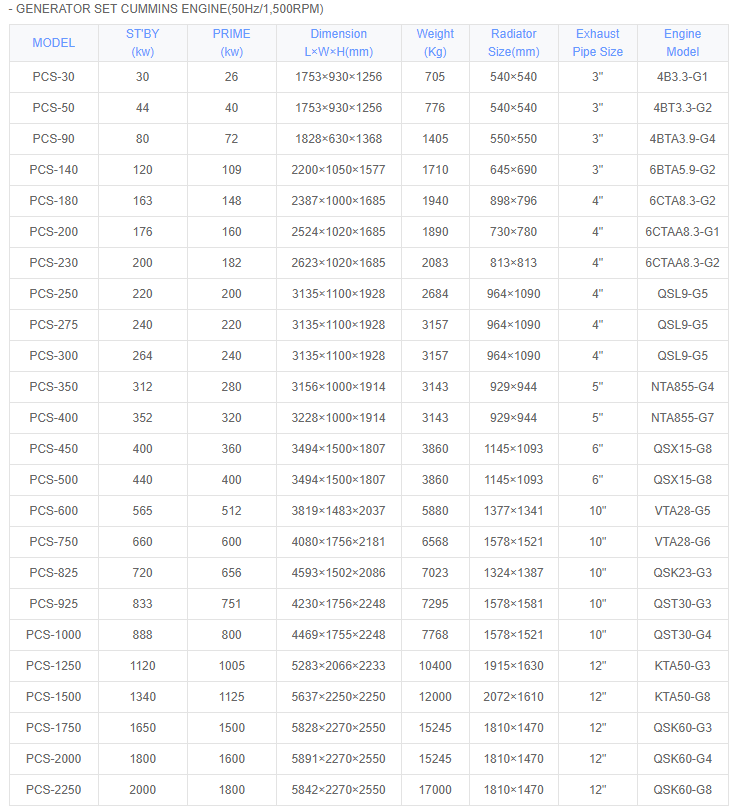Click engine model 6BTA5.9-G2

[x=683, y=170]
